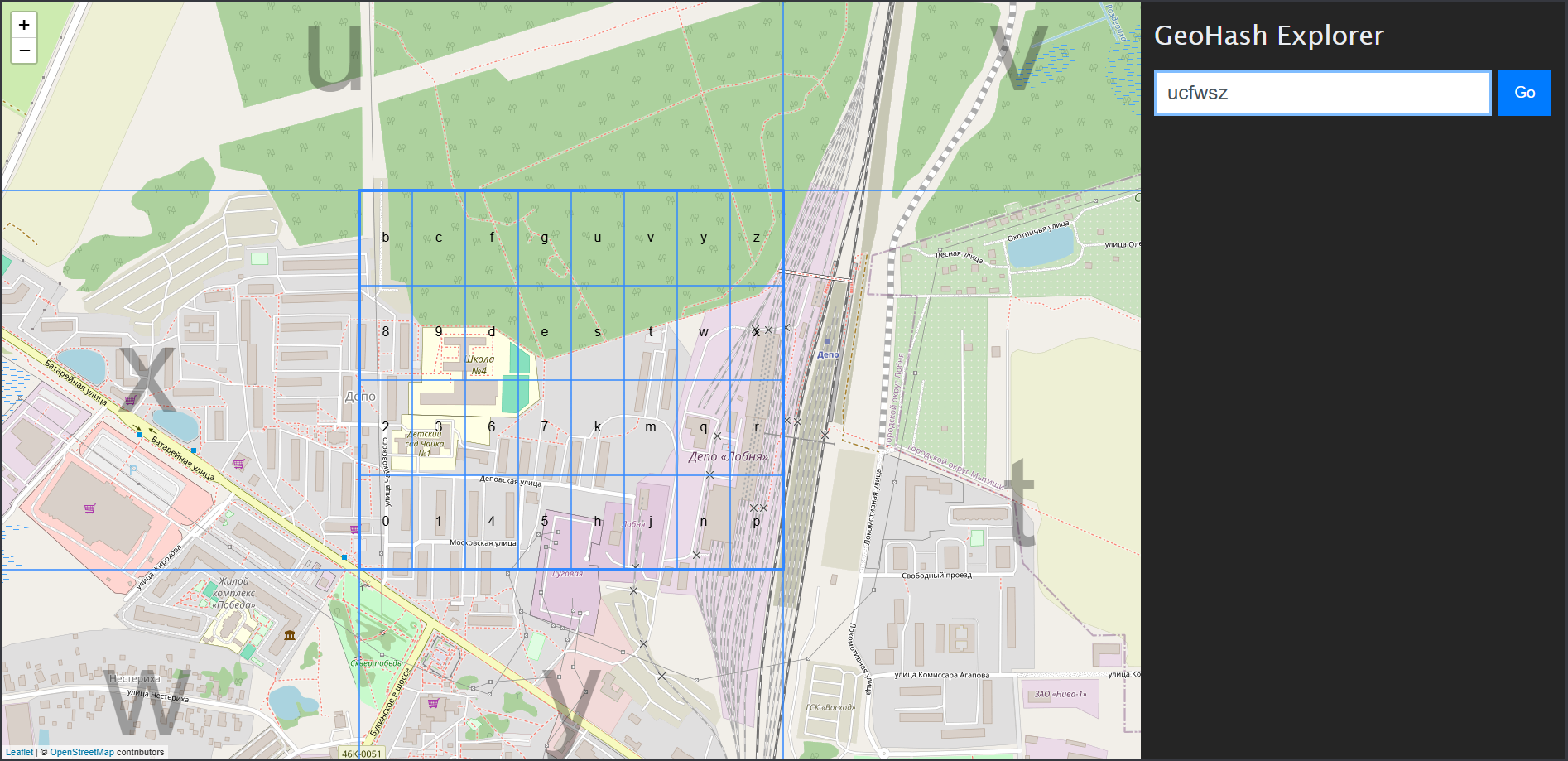Click the museum icon near Жилой комплекс Победа
Image resolution: width=1568 pixels, height=761 pixels.
click(290, 635)
